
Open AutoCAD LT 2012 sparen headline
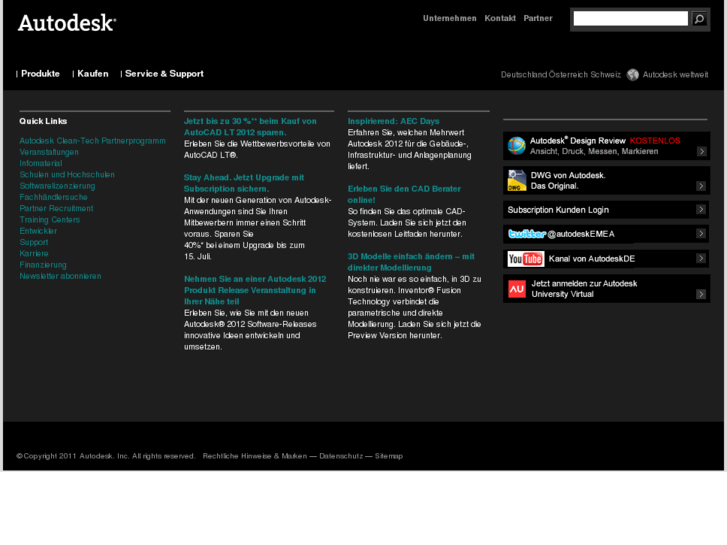(x=250, y=127)
